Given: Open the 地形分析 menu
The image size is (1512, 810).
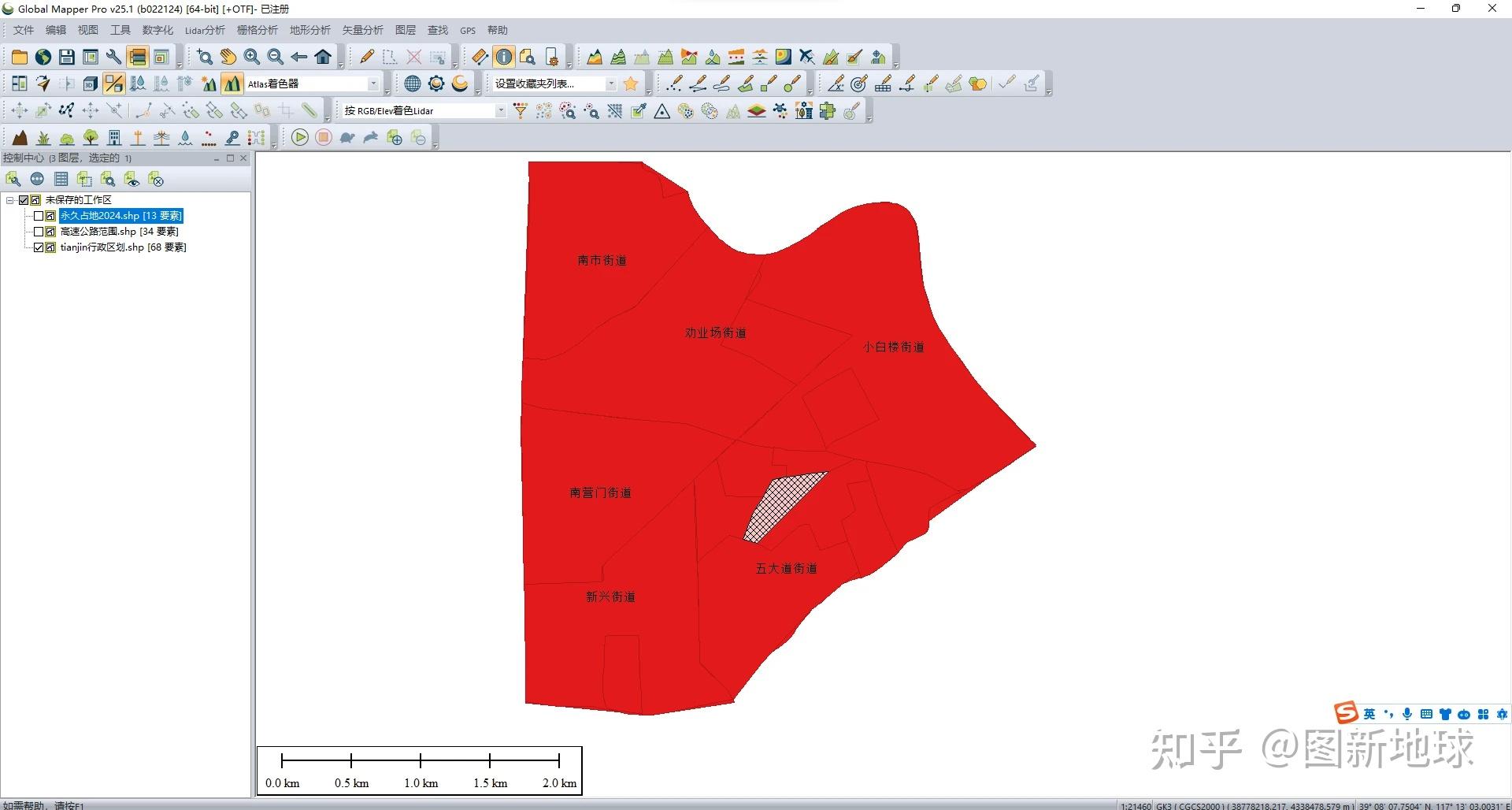Looking at the screenshot, I should click(310, 30).
